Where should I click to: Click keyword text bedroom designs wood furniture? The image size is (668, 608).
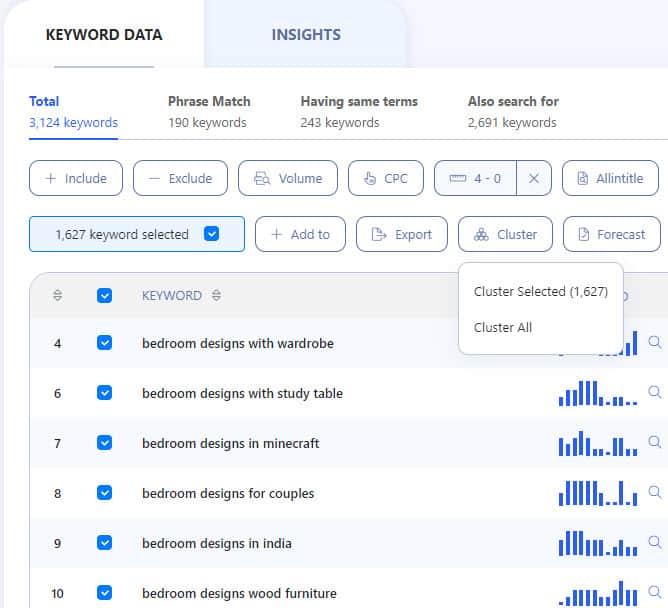[x=239, y=594]
